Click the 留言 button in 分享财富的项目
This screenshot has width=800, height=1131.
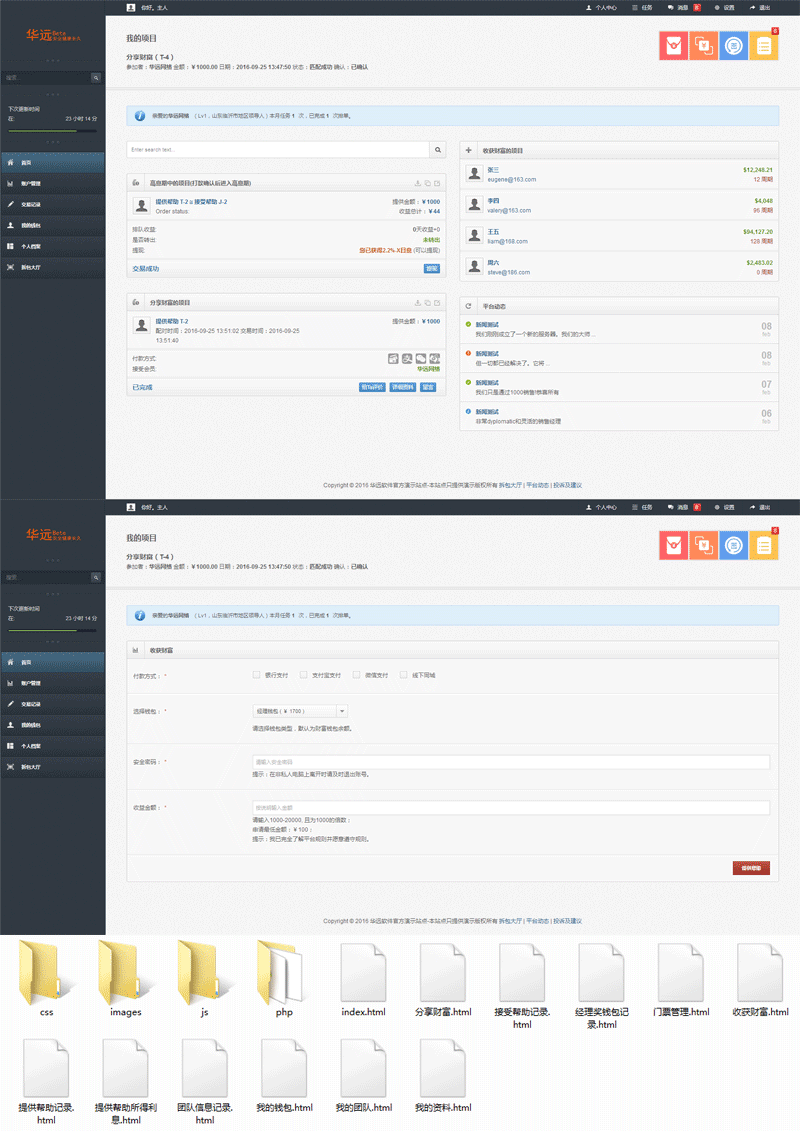coord(428,387)
